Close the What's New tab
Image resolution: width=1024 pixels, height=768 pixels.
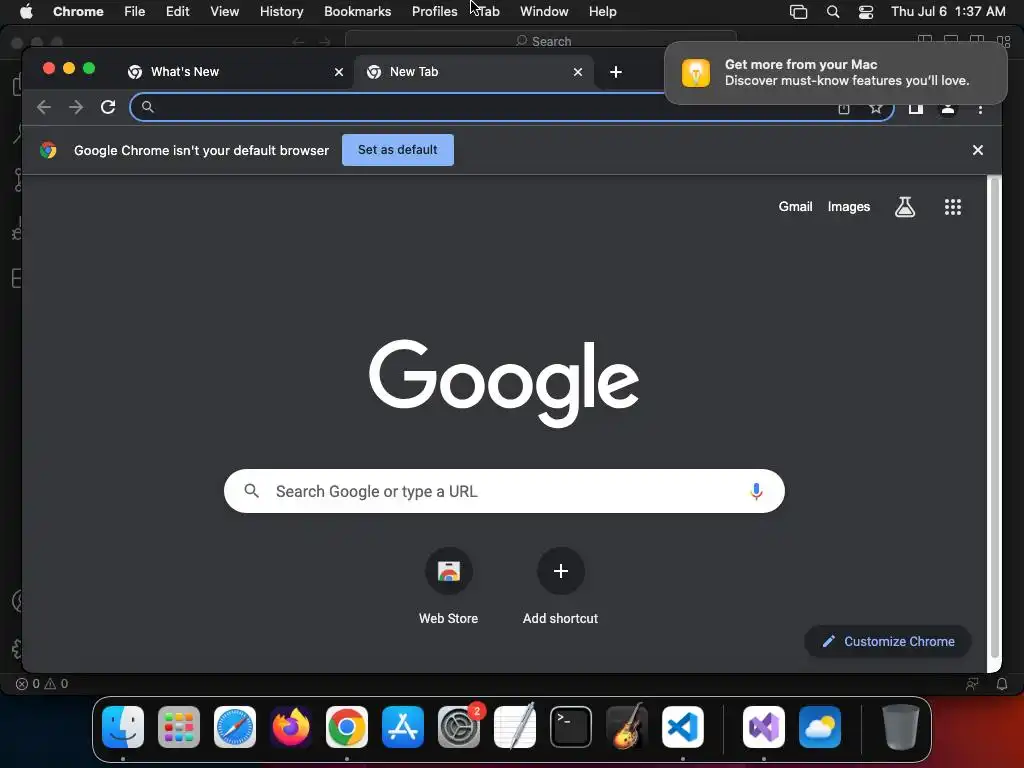(339, 72)
